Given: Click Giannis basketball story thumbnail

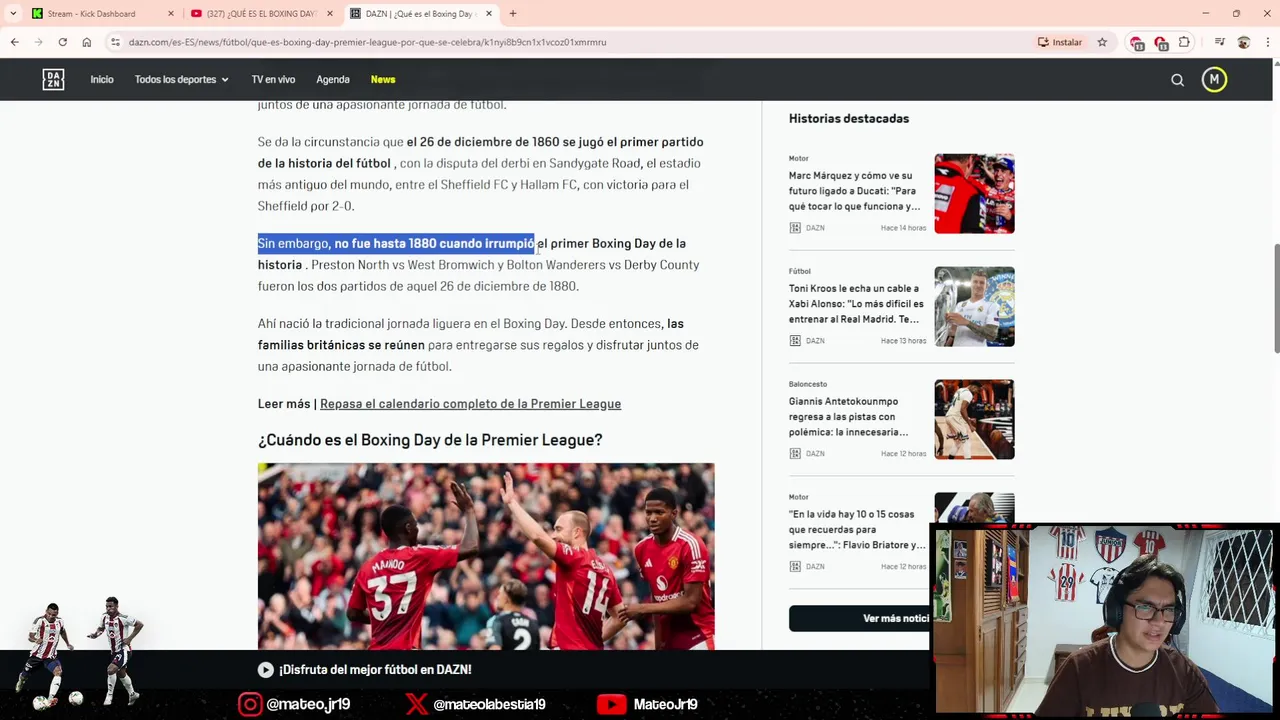Looking at the screenshot, I should (x=974, y=419).
